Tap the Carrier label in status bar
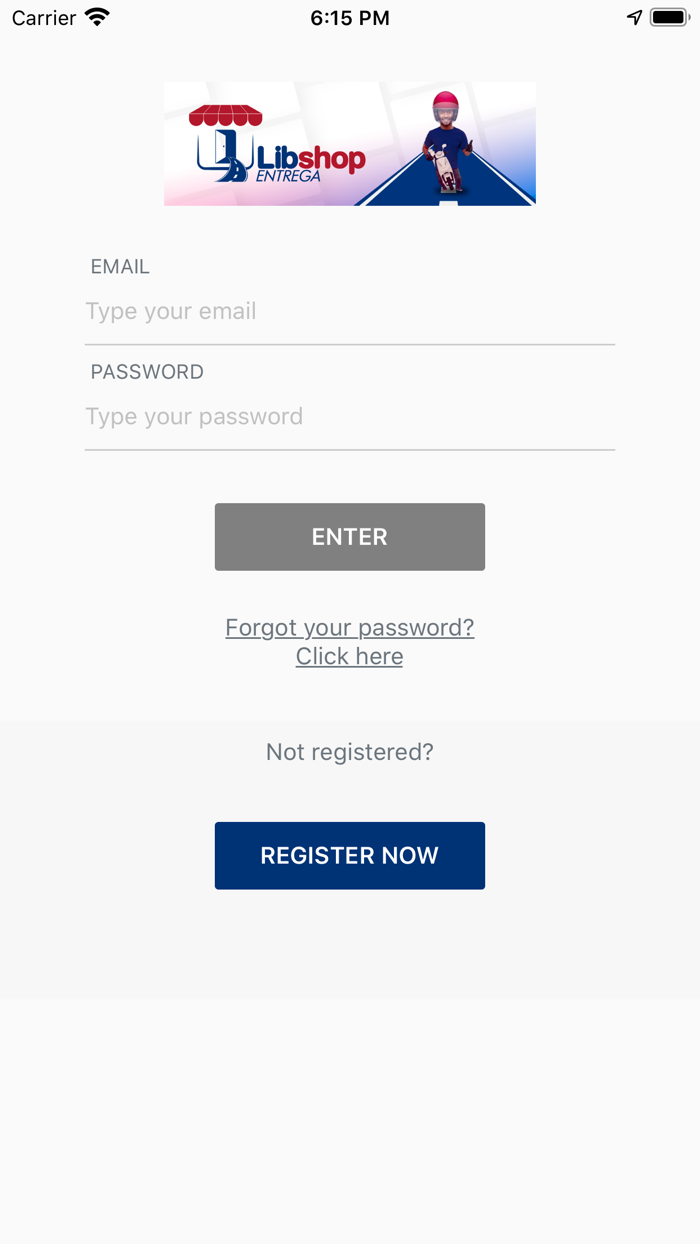The height and width of the screenshot is (1244, 700). pos(44,18)
